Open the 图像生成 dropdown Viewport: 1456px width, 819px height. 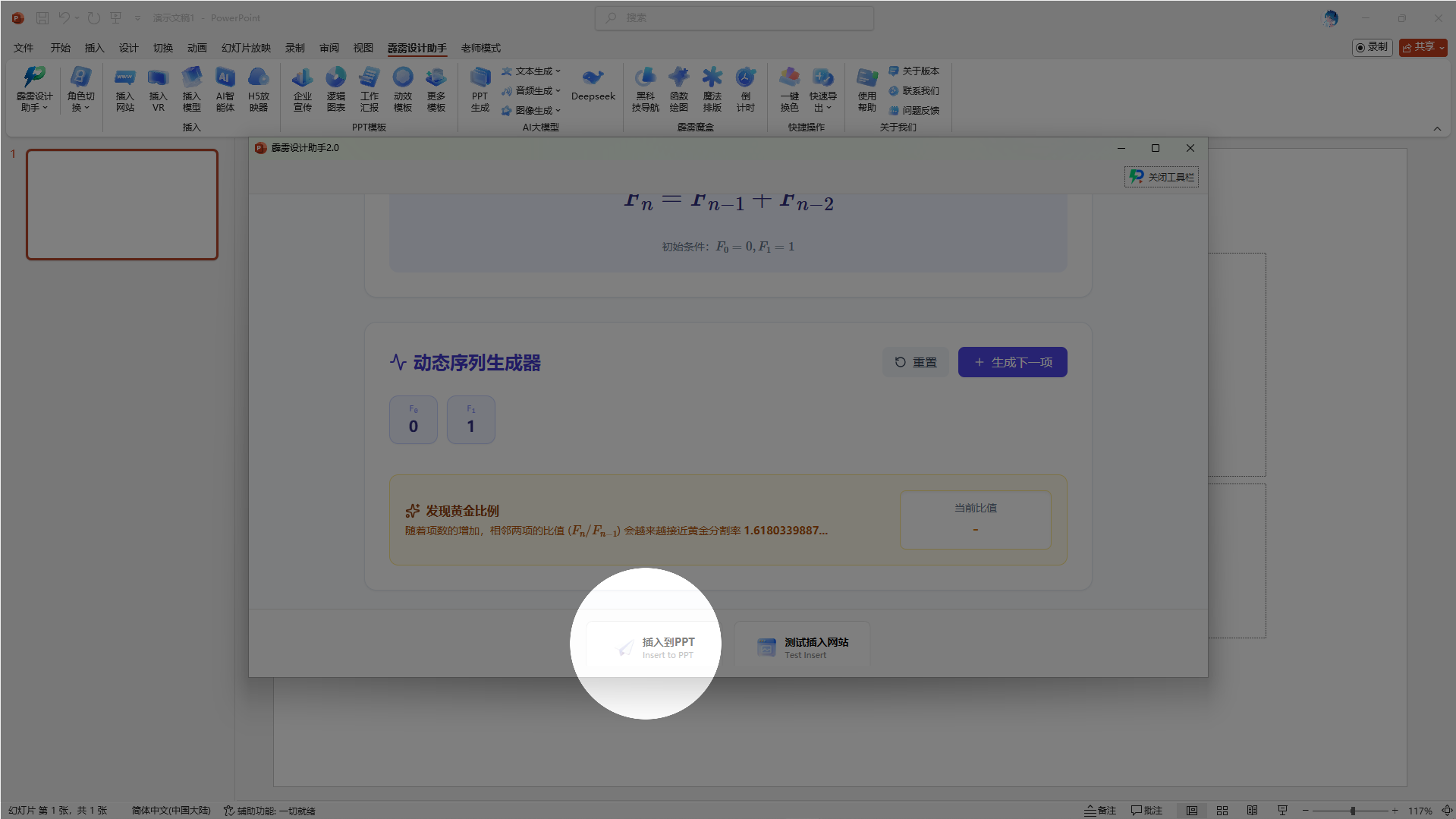click(x=531, y=110)
